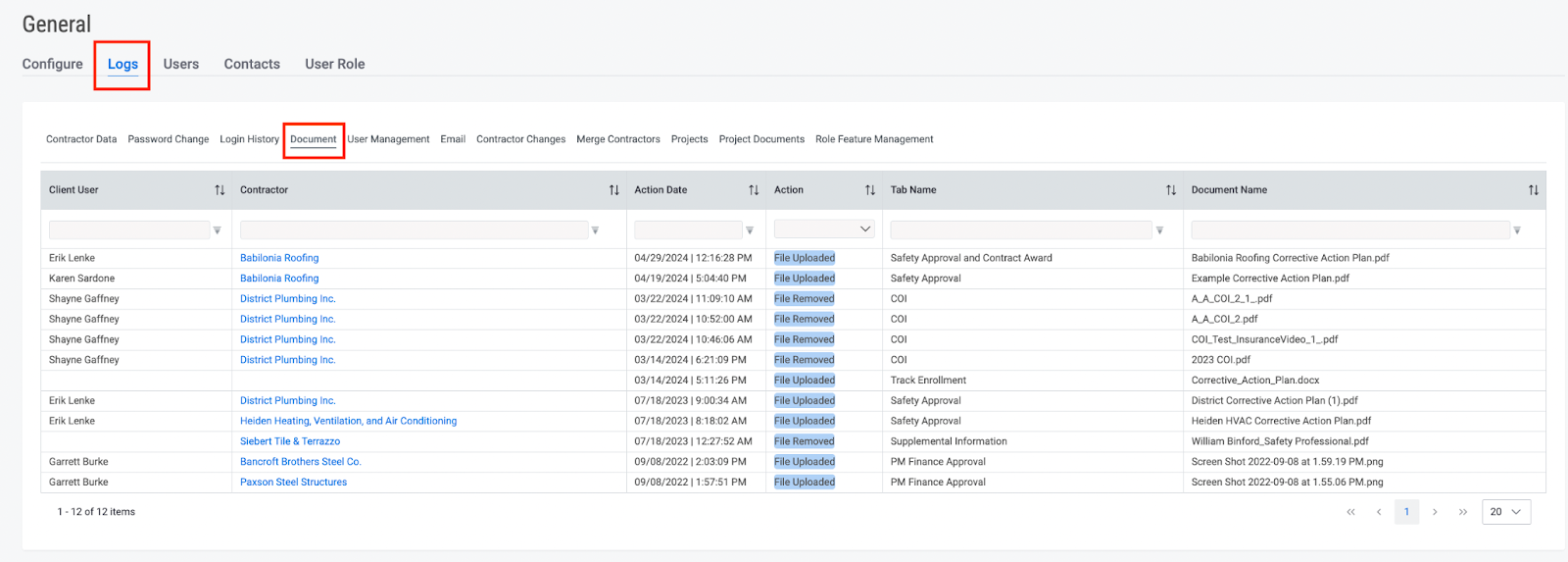The image size is (1568, 562).
Task: Focus the Tab Name filter field
Action: pyautogui.click(x=1020, y=230)
